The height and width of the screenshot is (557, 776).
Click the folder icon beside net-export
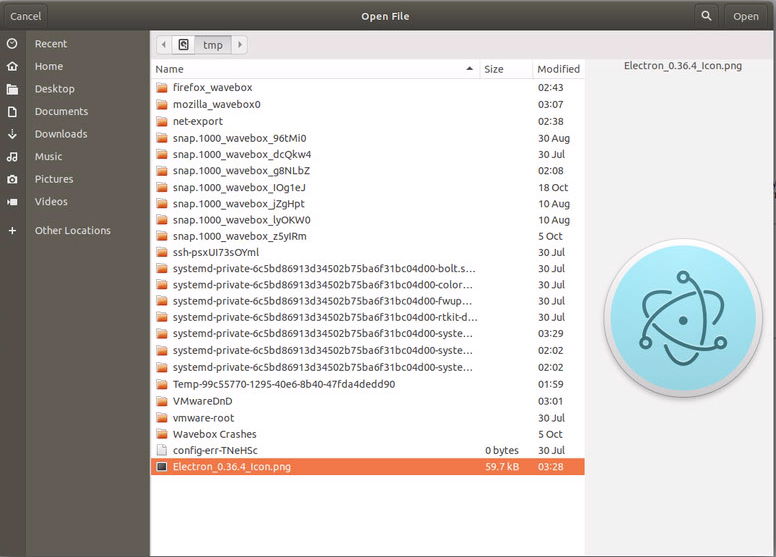point(162,121)
